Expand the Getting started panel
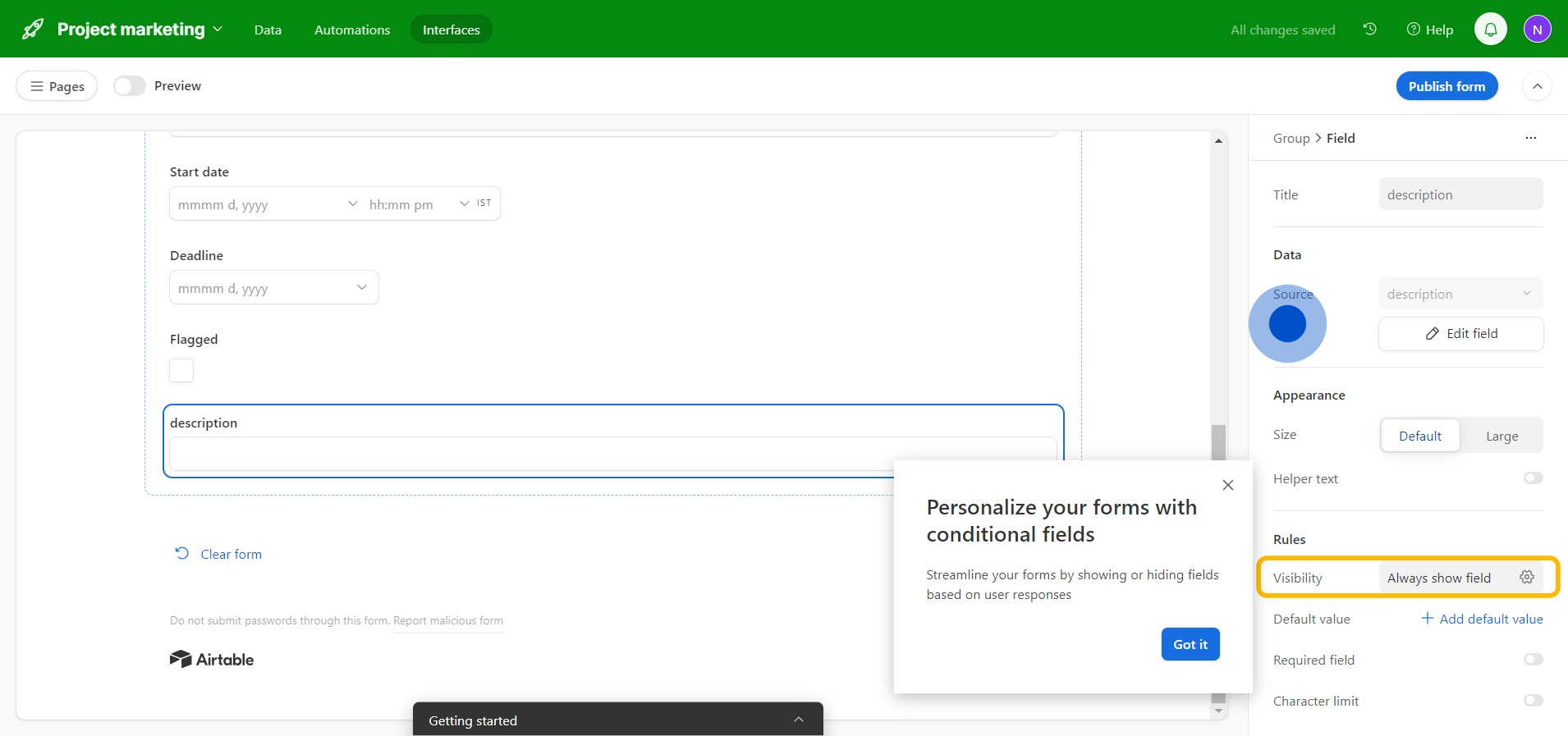Image resolution: width=1568 pixels, height=736 pixels. tap(798, 720)
